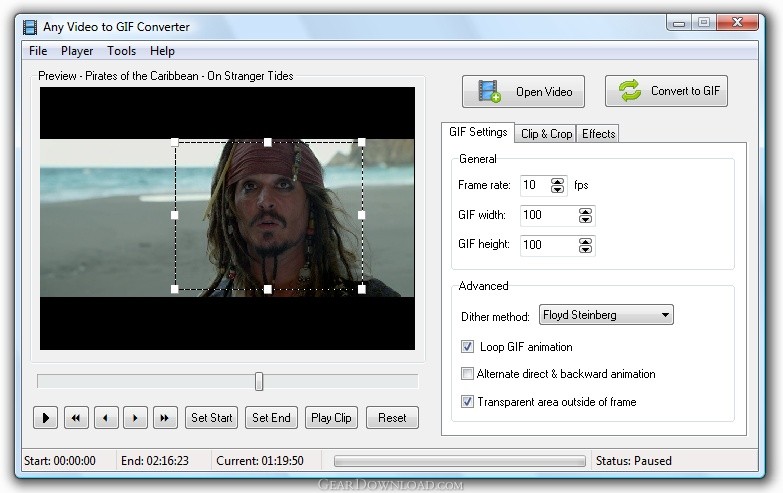Screen dimensions: 783x493
Task: Maximize the Any Video to GIF Converter window
Action: (x=704, y=22)
